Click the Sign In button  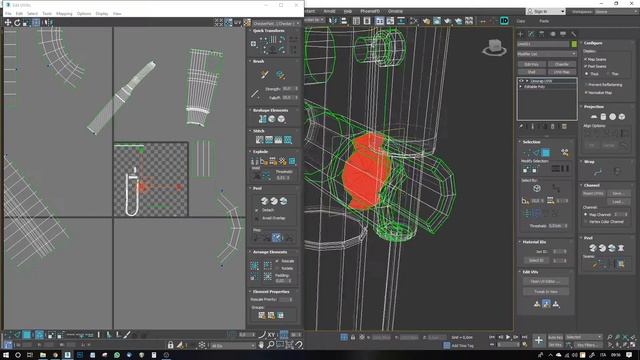[545, 11]
